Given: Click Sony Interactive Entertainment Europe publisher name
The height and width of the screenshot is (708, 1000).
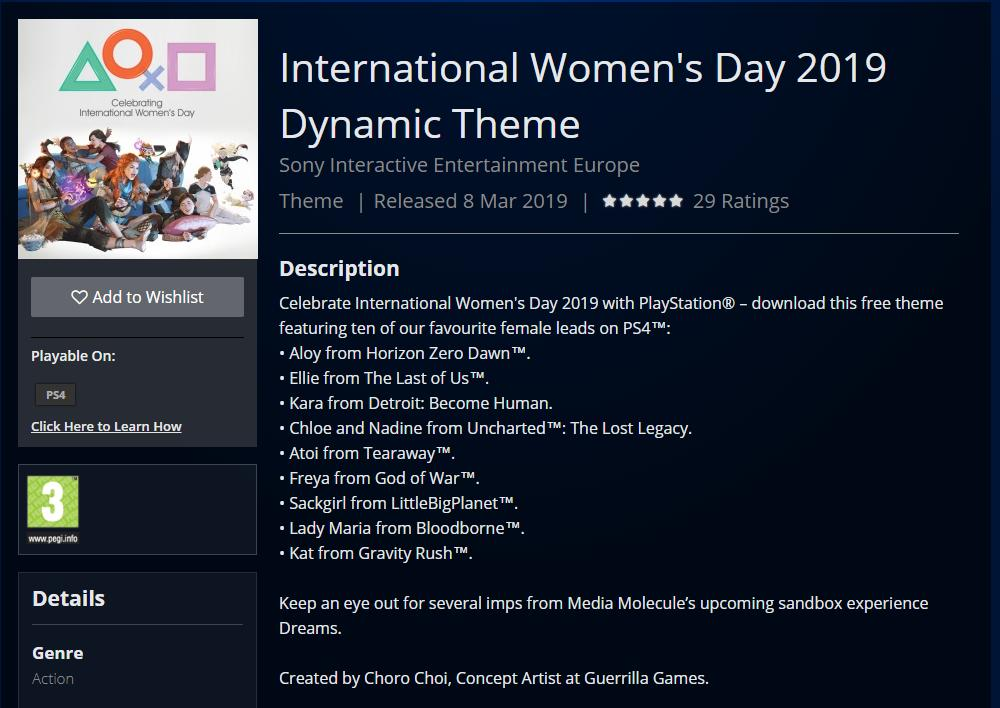Looking at the screenshot, I should (459, 165).
